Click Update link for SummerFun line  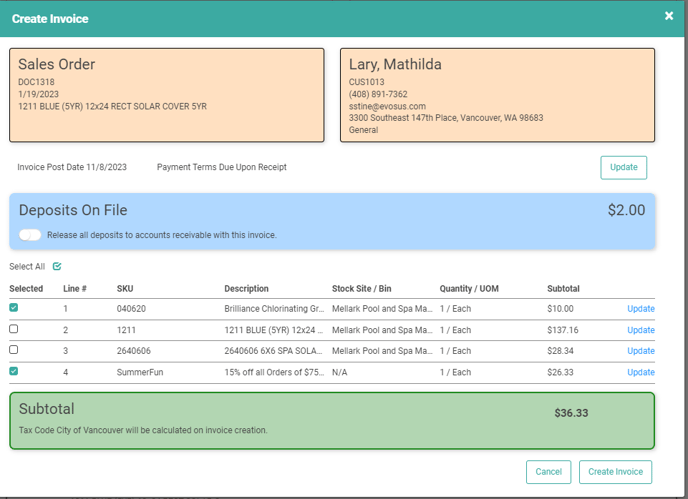coord(640,372)
